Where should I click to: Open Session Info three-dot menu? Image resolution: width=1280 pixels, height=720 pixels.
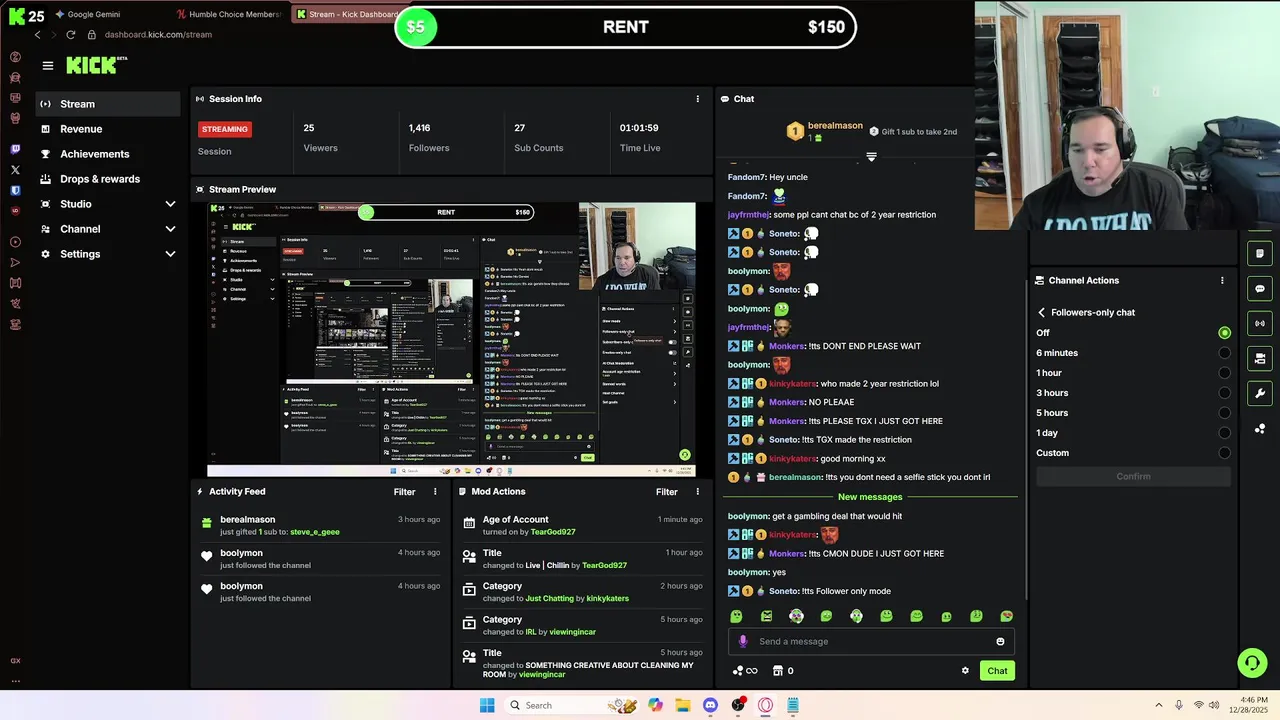pyautogui.click(x=698, y=99)
